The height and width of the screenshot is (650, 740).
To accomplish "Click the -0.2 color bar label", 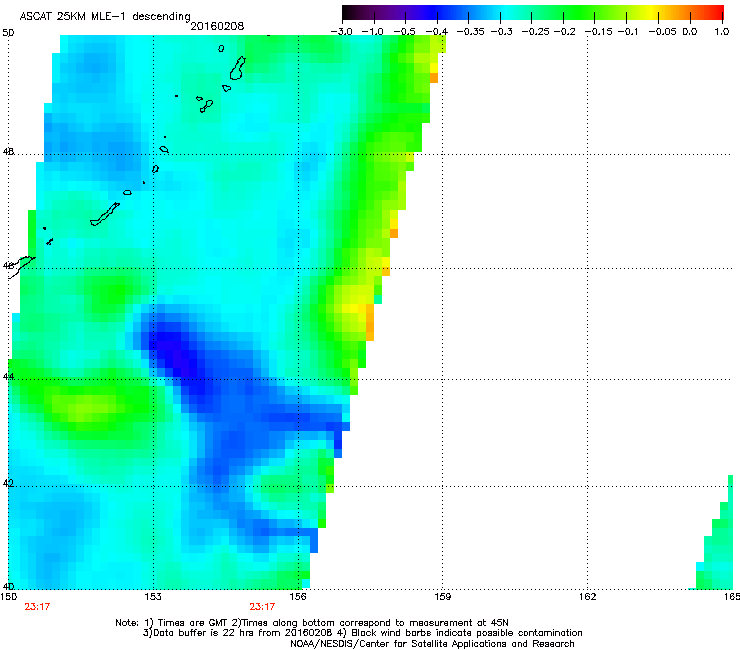I will click(x=565, y=32).
